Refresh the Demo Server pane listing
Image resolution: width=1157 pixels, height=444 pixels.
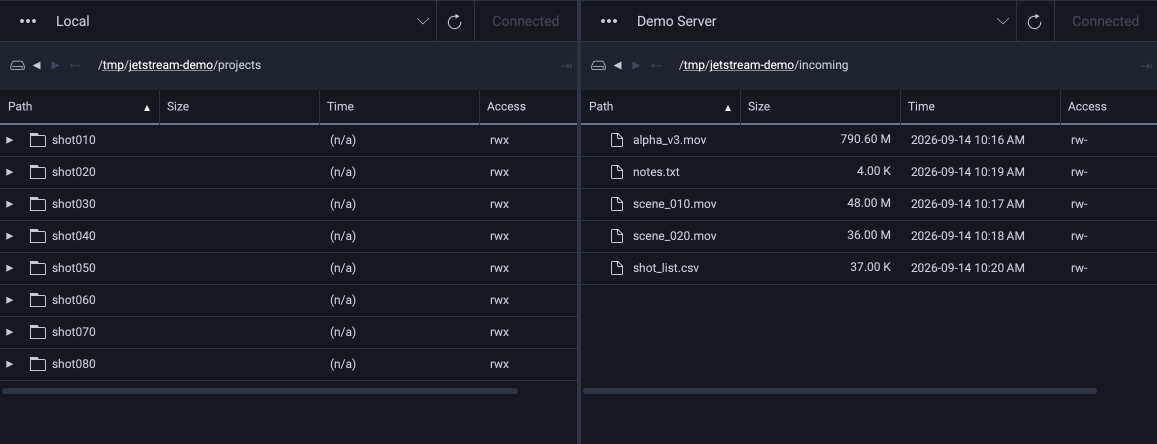(1035, 21)
